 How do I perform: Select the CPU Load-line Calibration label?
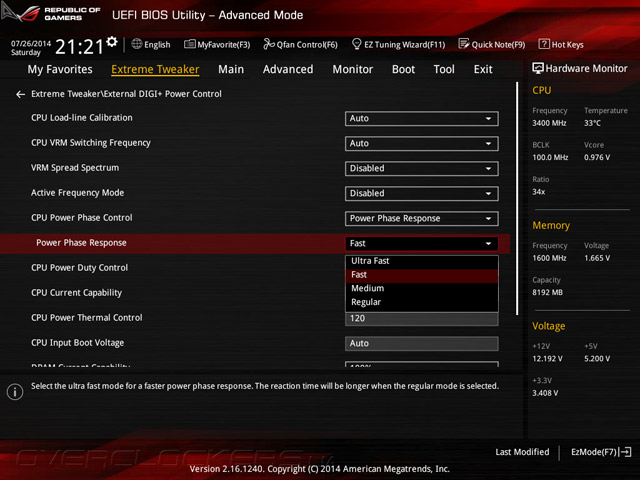(x=82, y=118)
